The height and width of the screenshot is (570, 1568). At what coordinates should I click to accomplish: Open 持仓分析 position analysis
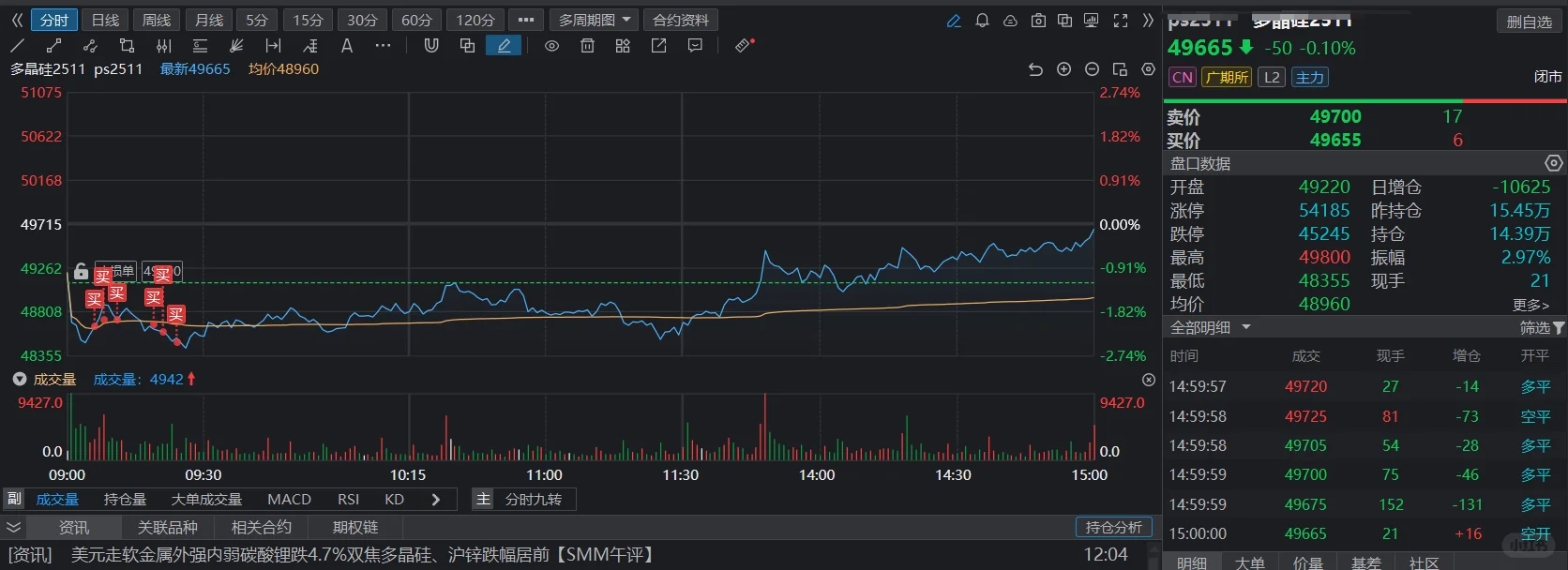(1113, 528)
